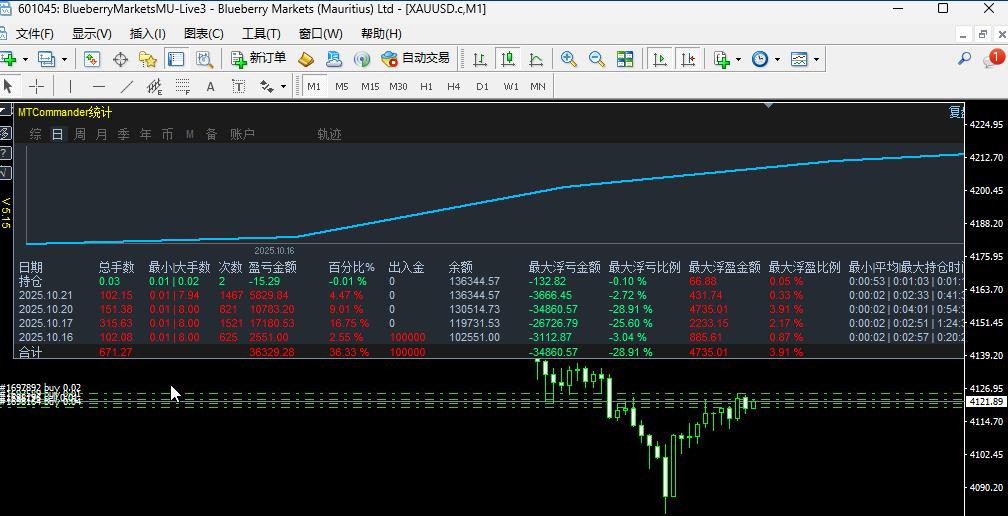Switch MTCommander stats to 周 tab

80,134
